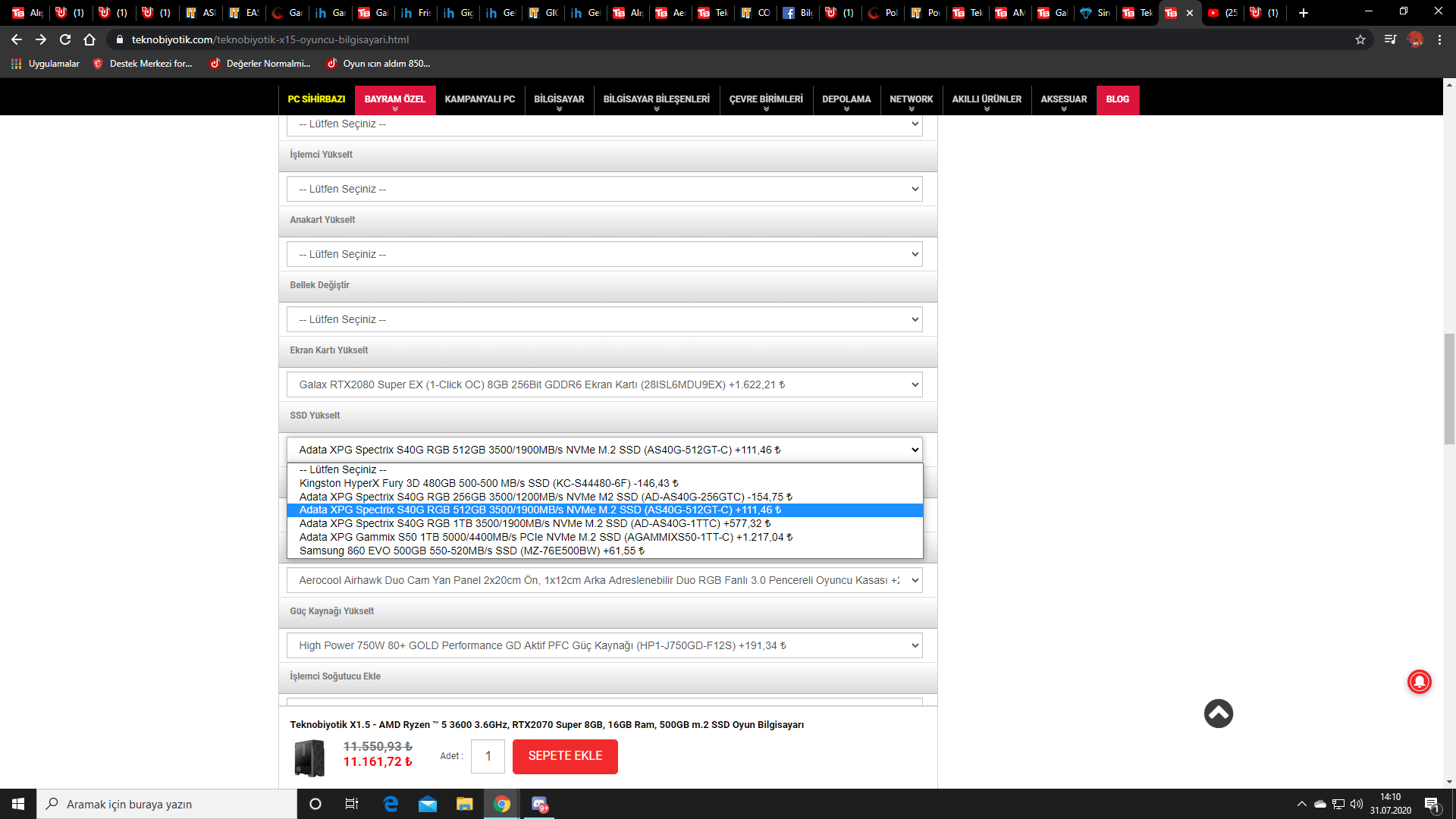Open File Explorer in taskbar
The width and height of the screenshot is (1456, 819).
pyautogui.click(x=465, y=804)
